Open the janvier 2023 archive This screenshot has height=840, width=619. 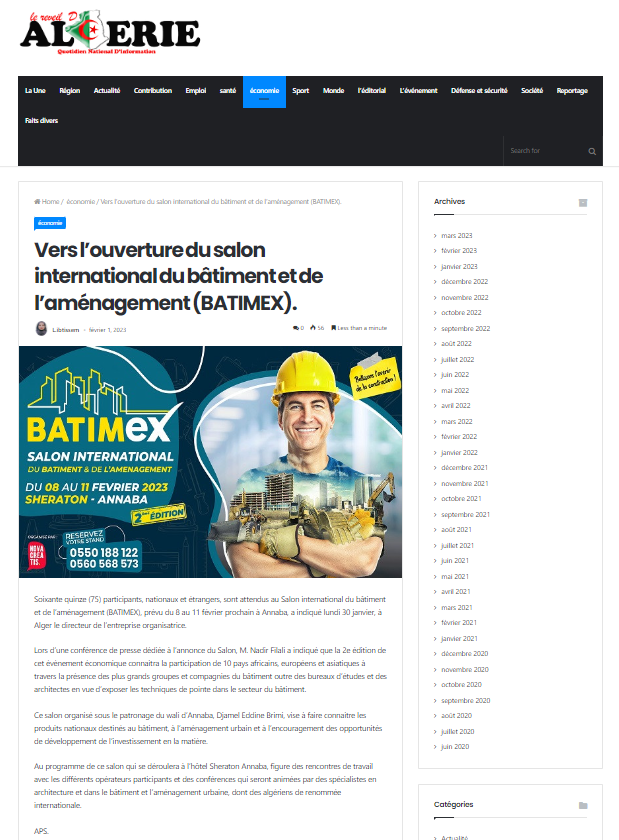point(459,267)
